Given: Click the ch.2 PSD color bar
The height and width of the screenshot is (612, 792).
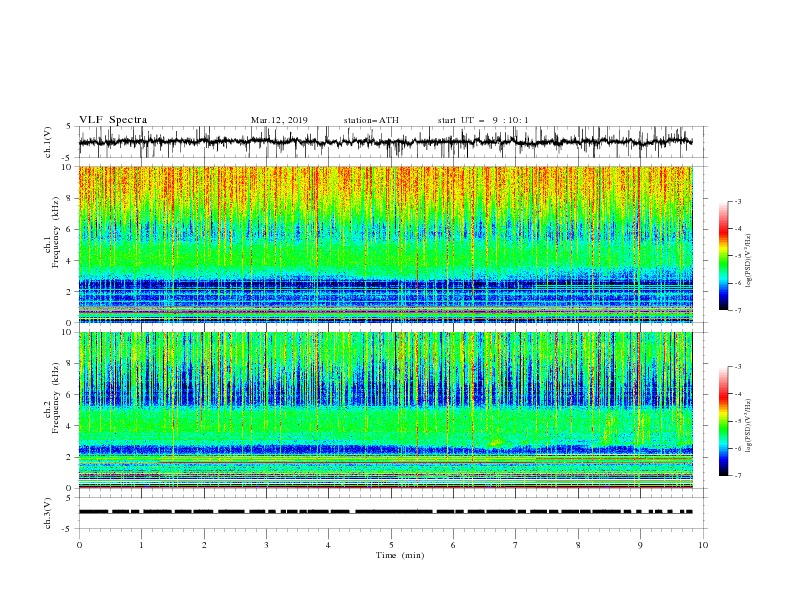Looking at the screenshot, I should point(723,421).
